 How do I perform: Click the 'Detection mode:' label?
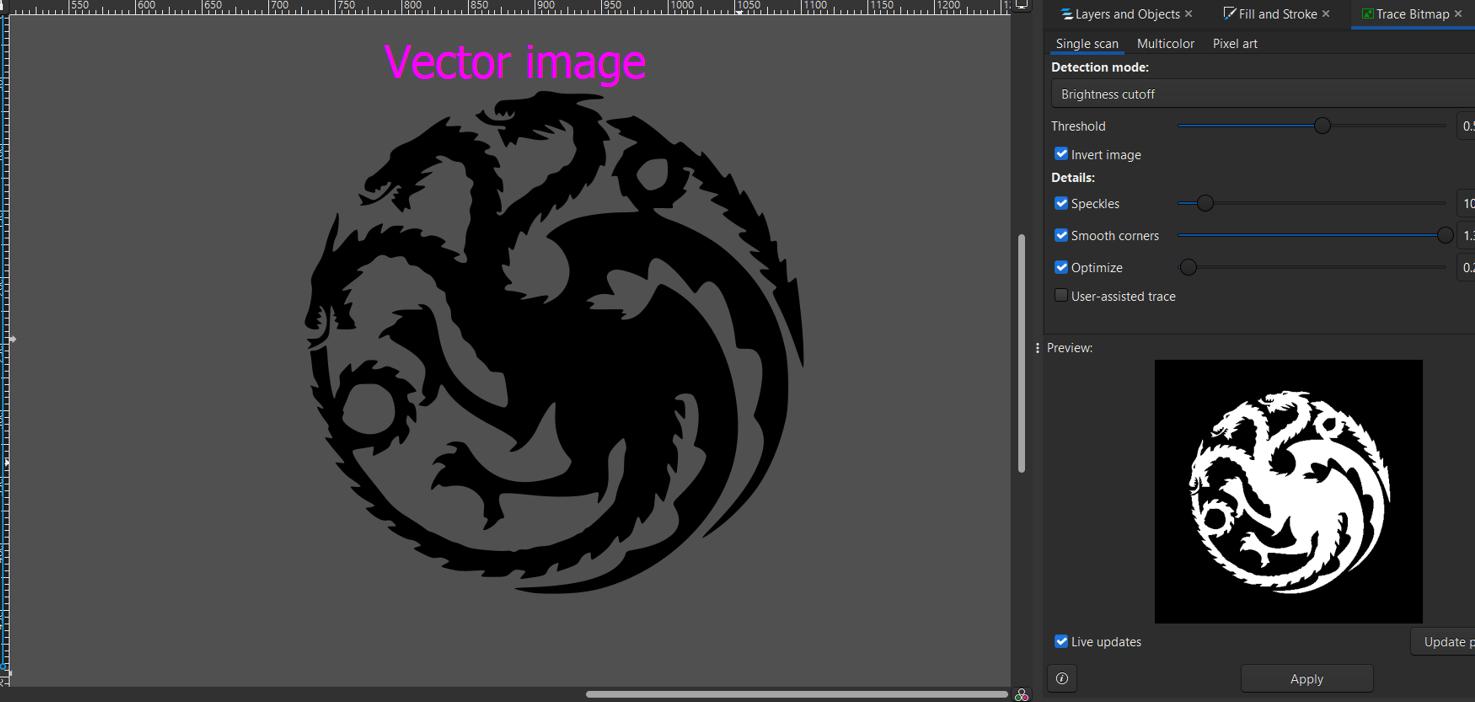[1100, 67]
